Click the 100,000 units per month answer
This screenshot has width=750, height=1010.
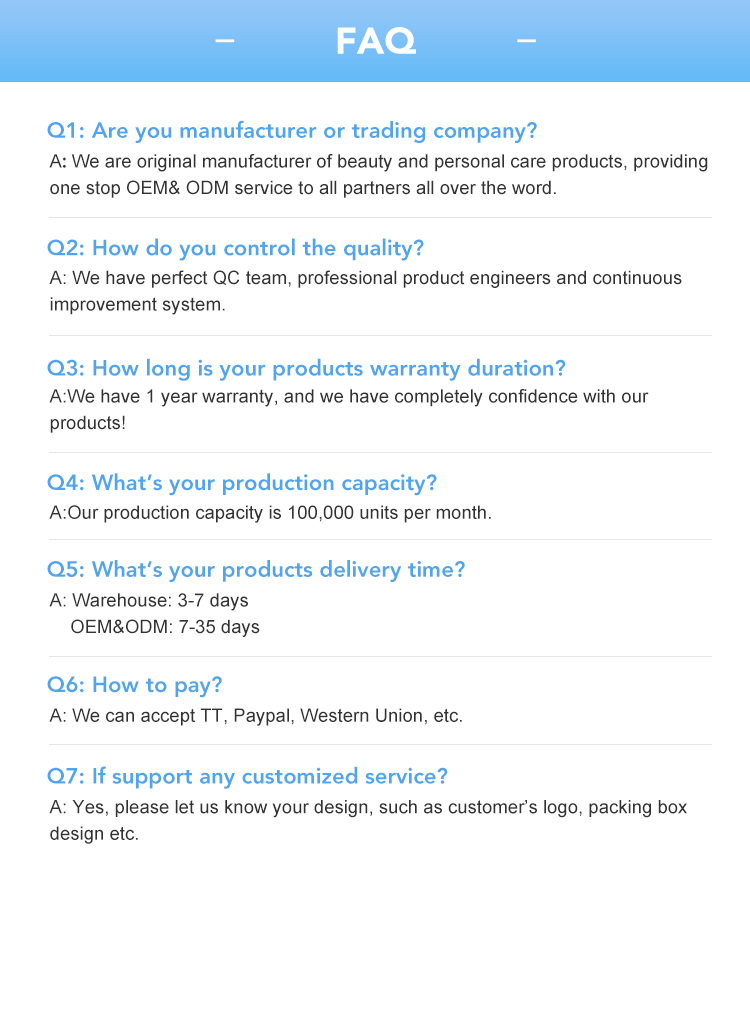(271, 513)
